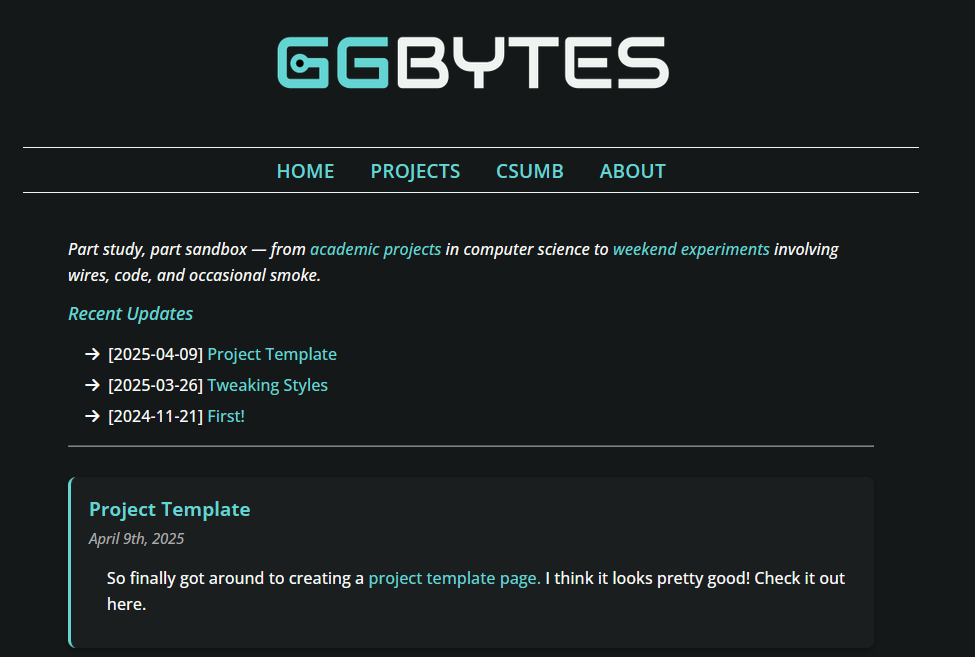Switch to the PROJECTS section
The image size is (975, 657).
pos(415,171)
